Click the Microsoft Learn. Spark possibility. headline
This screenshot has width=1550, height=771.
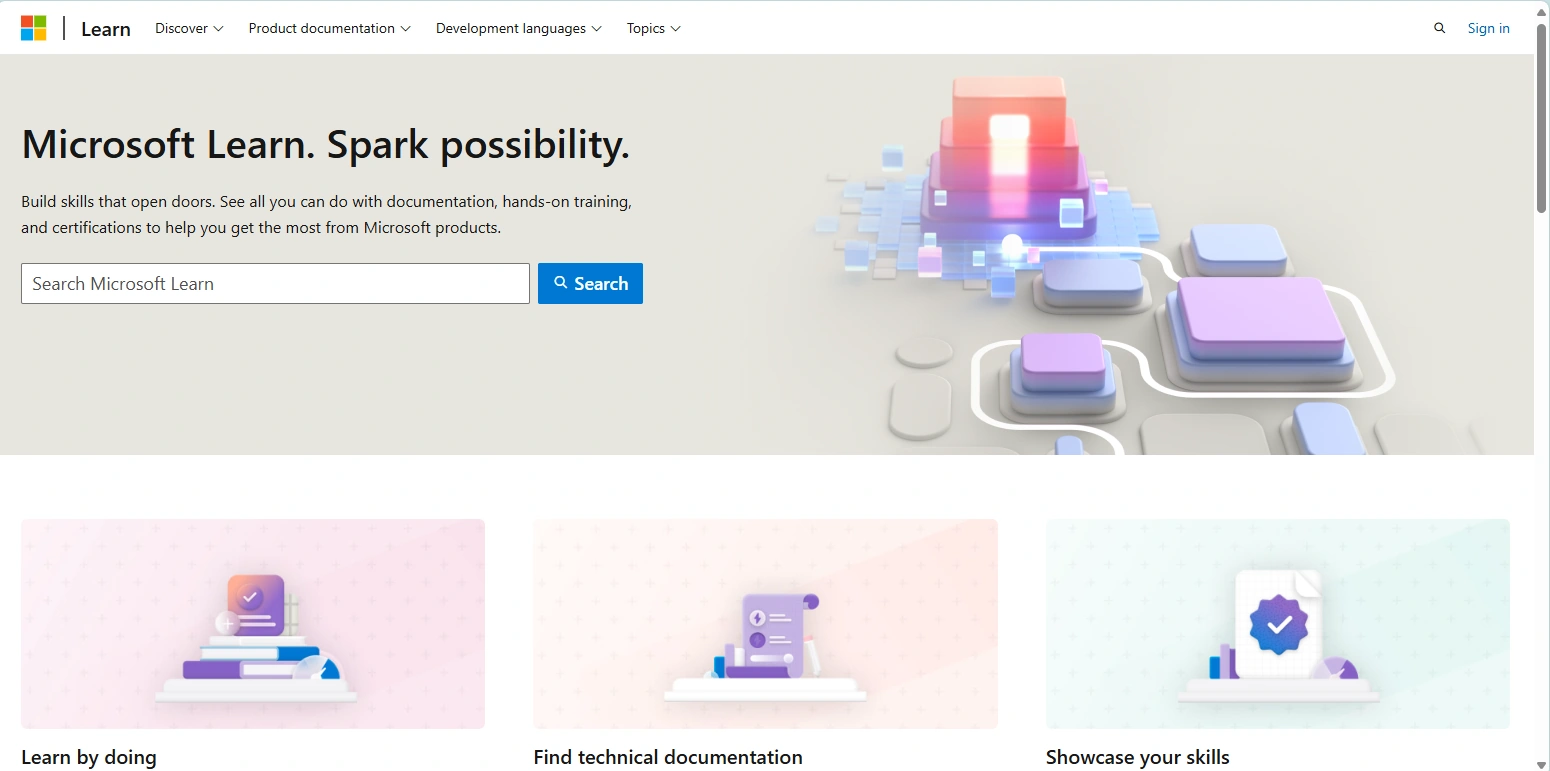326,145
